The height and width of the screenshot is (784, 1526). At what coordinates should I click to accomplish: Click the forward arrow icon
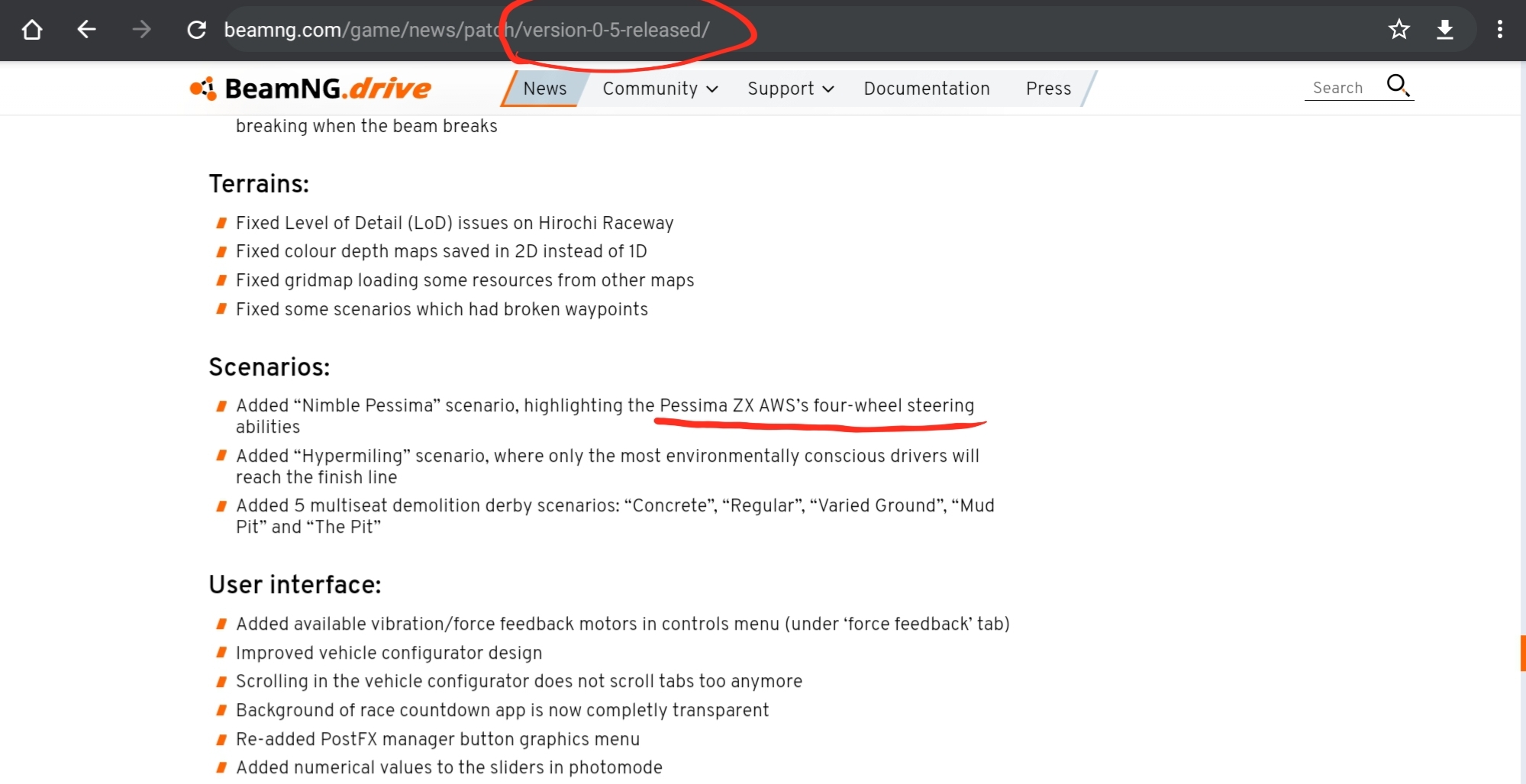(x=141, y=30)
